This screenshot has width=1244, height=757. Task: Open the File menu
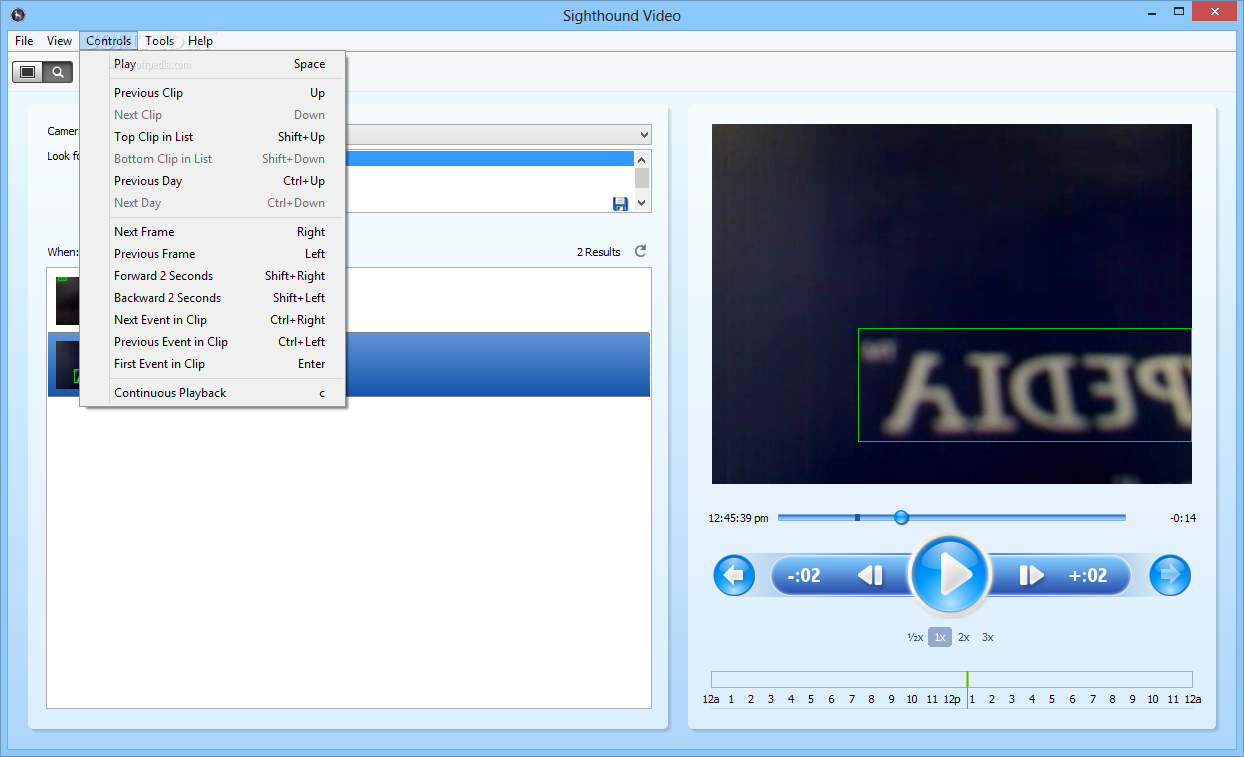[24, 41]
